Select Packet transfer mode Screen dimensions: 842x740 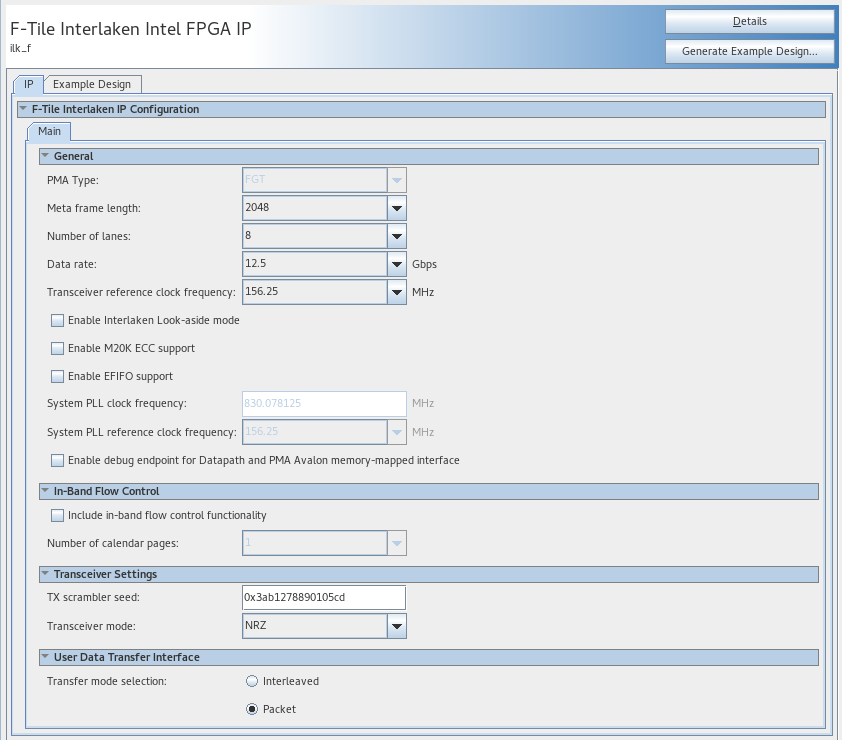(x=252, y=709)
